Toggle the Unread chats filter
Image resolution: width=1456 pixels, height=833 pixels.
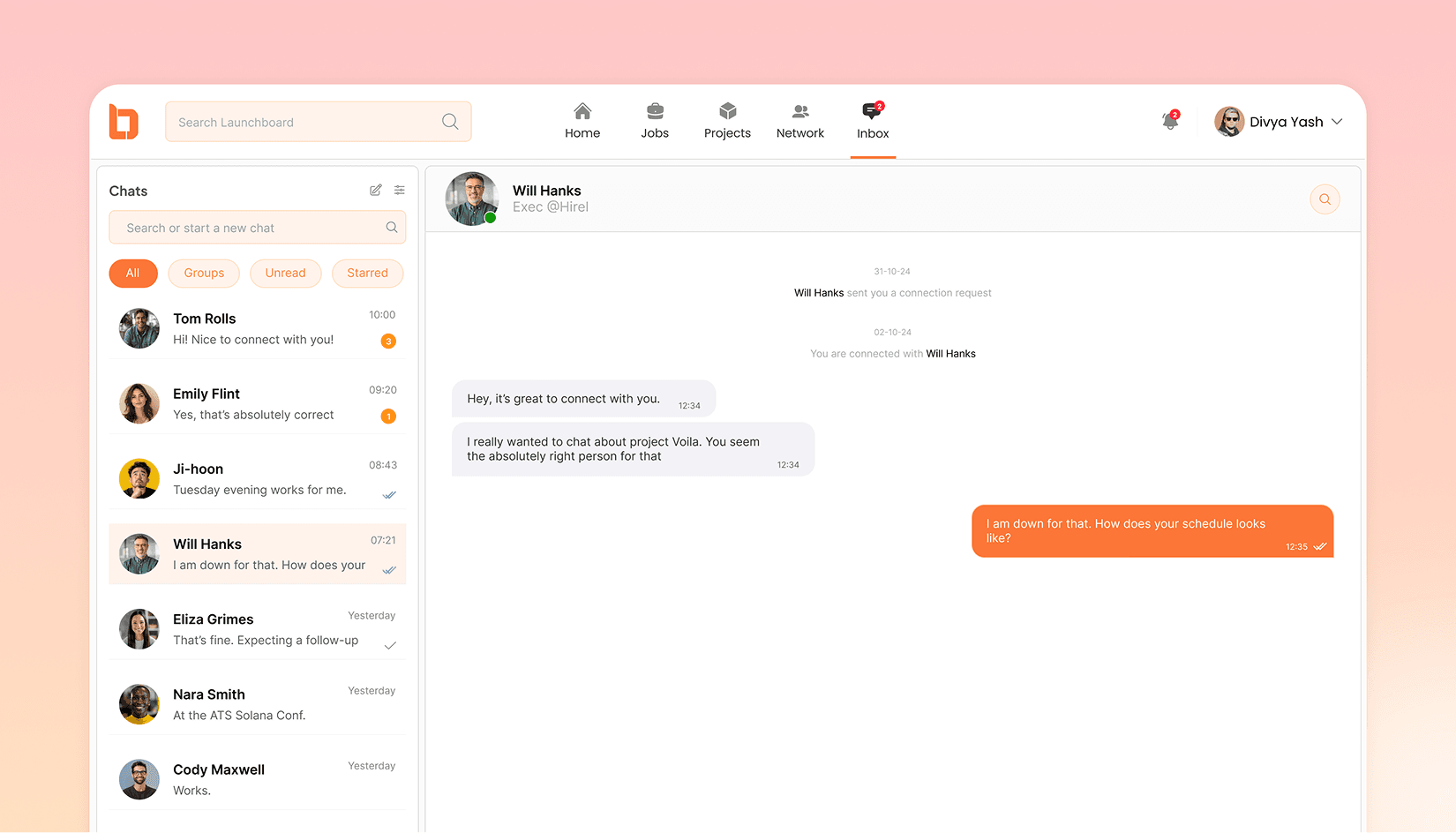[286, 274]
